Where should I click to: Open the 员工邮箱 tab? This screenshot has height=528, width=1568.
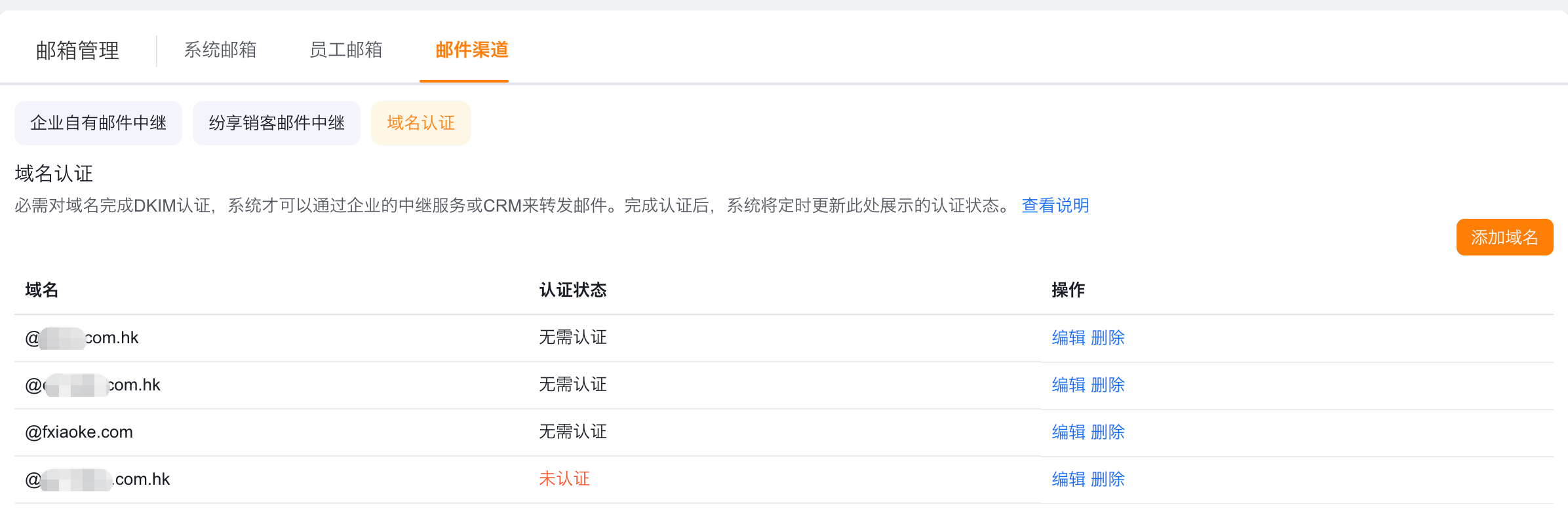(x=345, y=50)
